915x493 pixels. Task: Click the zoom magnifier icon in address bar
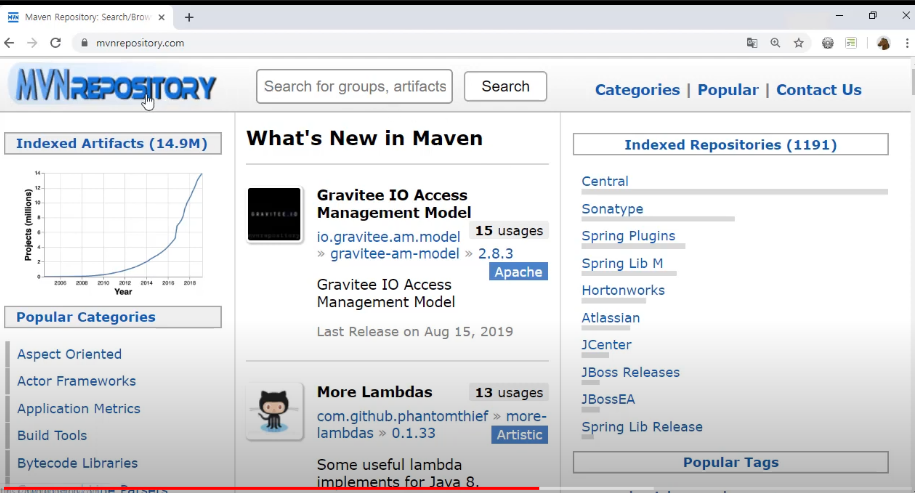click(775, 43)
